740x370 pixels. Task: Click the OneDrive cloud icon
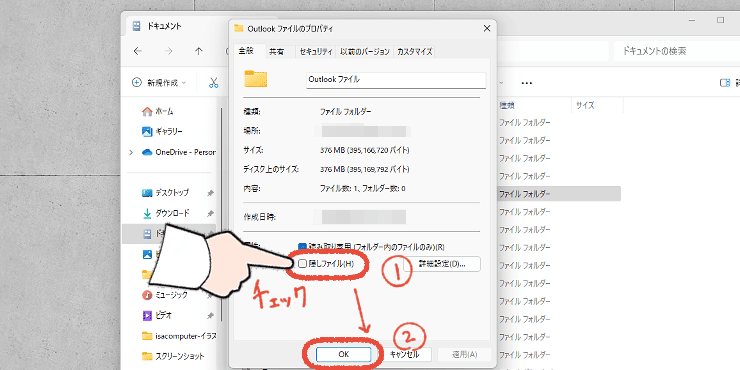point(147,152)
